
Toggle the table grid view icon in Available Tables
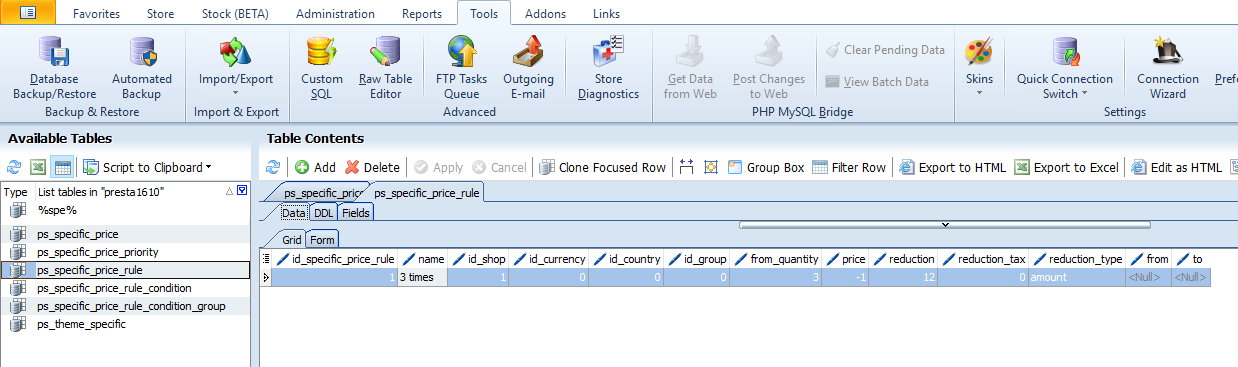tap(62, 168)
